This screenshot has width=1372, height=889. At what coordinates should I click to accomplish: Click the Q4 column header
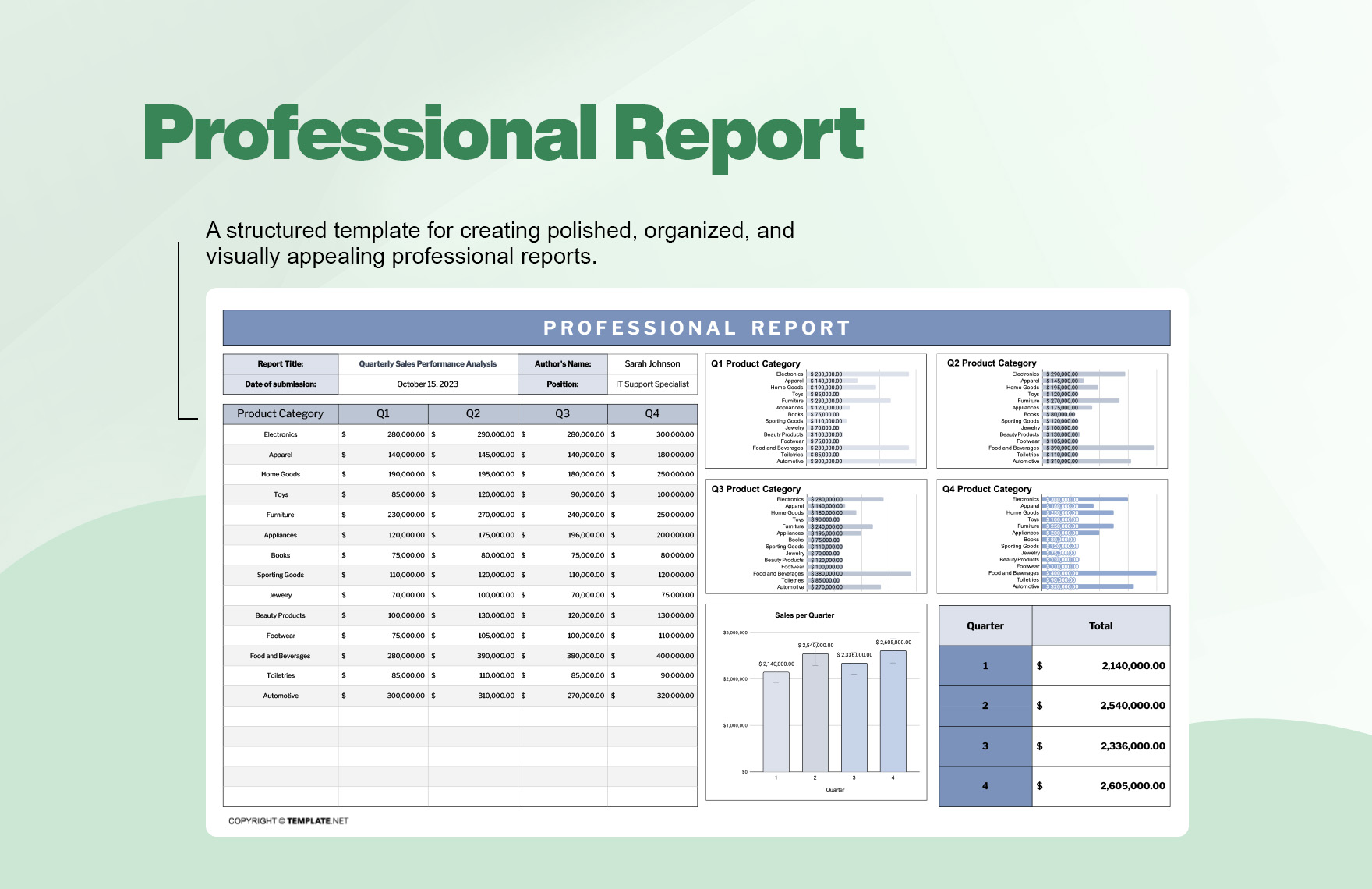[652, 413]
